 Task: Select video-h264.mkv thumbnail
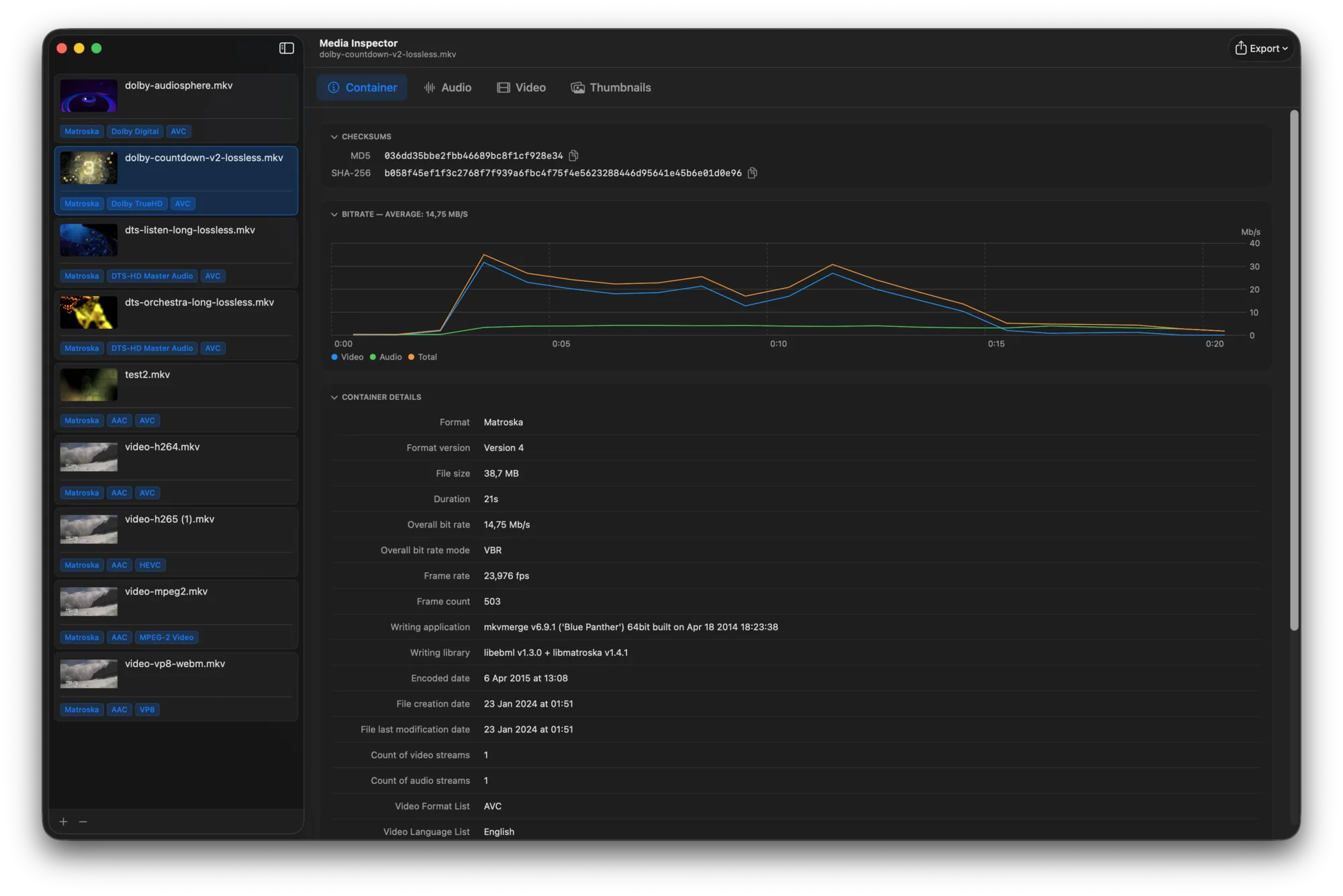pos(89,457)
